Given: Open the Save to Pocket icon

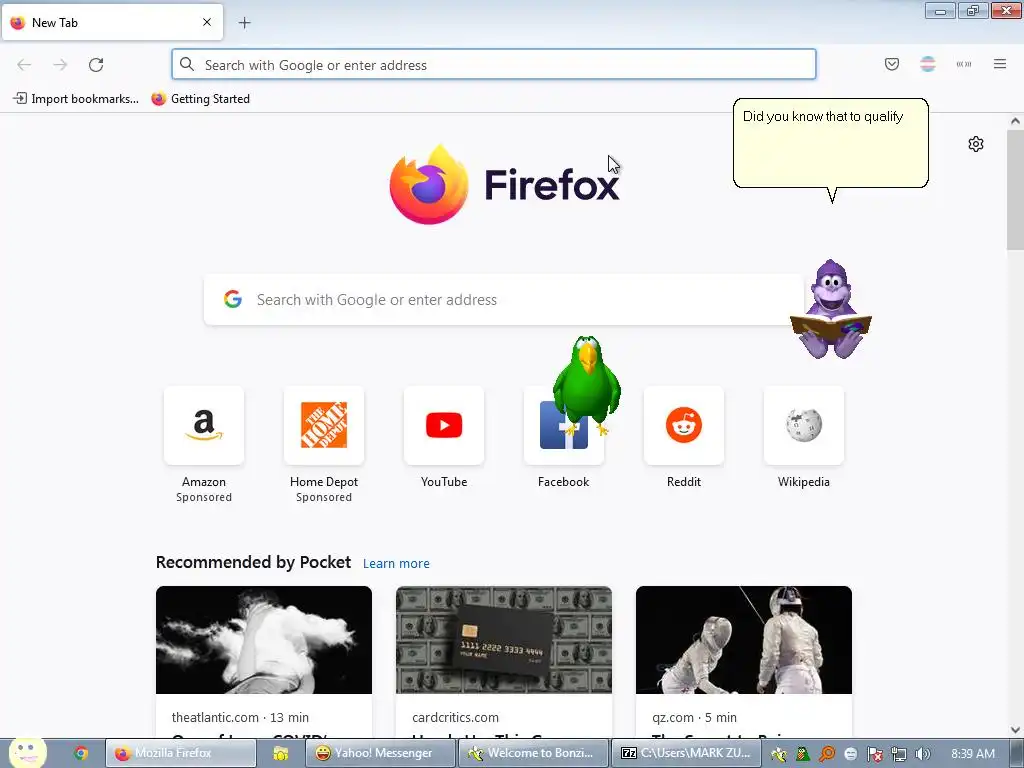Looking at the screenshot, I should click(x=892, y=64).
